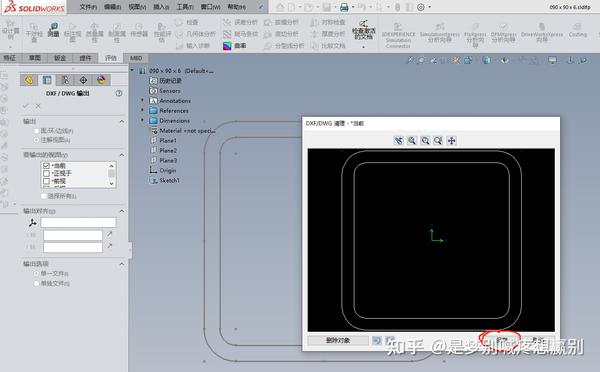Screen dimensions: 600x372
Task: Select the 单独文件 radio option
Action: coord(36,284)
